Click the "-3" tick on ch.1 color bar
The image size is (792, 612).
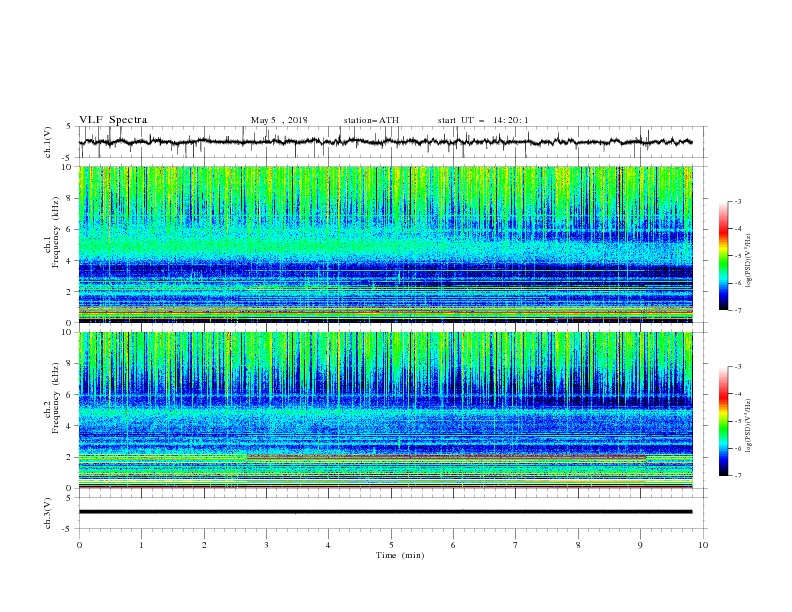click(x=737, y=201)
